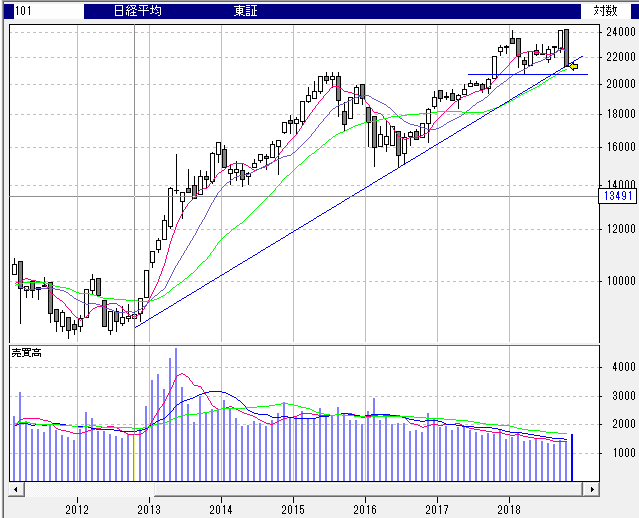Screen dimensions: 639x518
Task: Click the 2018 year label on time axis
Action: (x=509, y=508)
